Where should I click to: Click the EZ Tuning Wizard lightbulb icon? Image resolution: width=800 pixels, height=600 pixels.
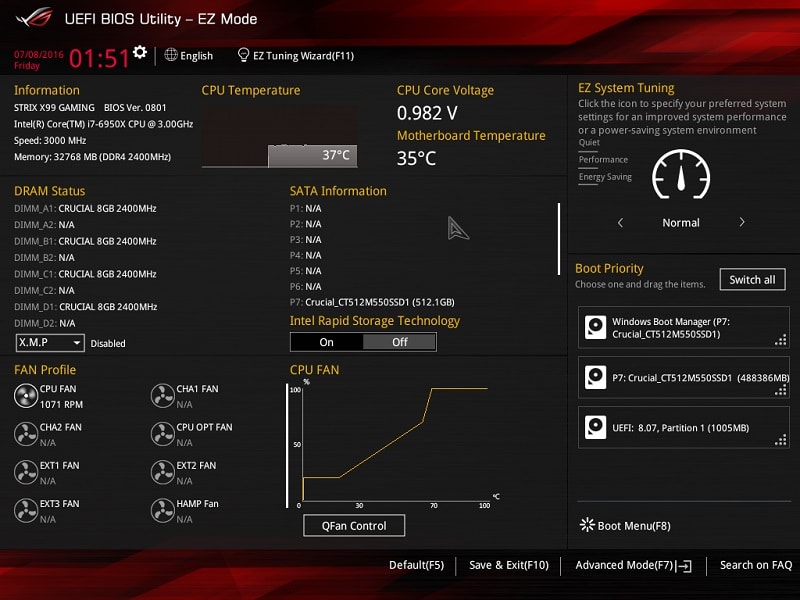[243, 55]
